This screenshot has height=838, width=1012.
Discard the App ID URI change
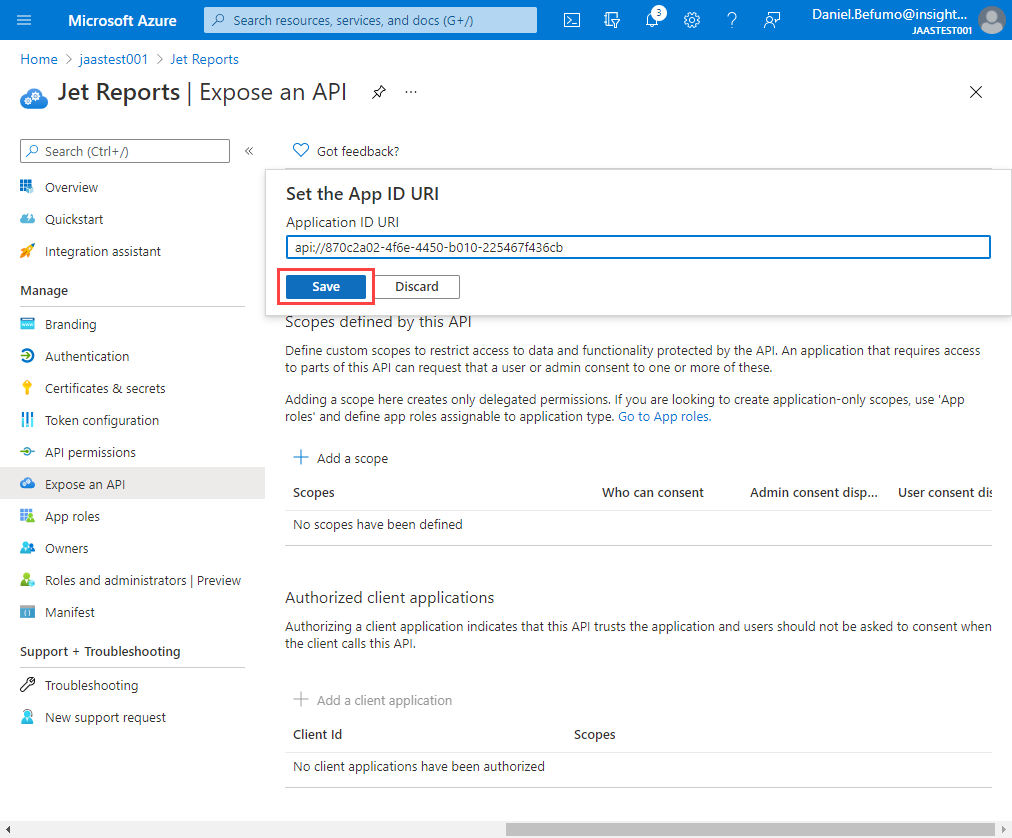(x=417, y=287)
